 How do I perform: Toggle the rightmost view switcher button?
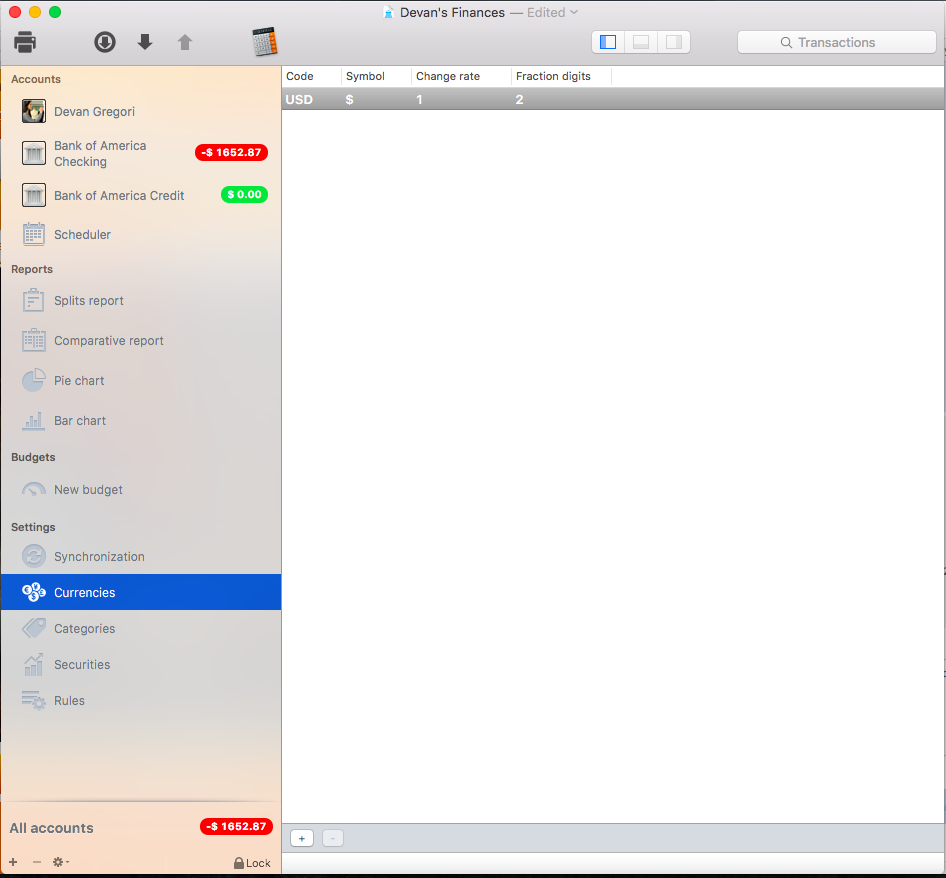click(672, 42)
